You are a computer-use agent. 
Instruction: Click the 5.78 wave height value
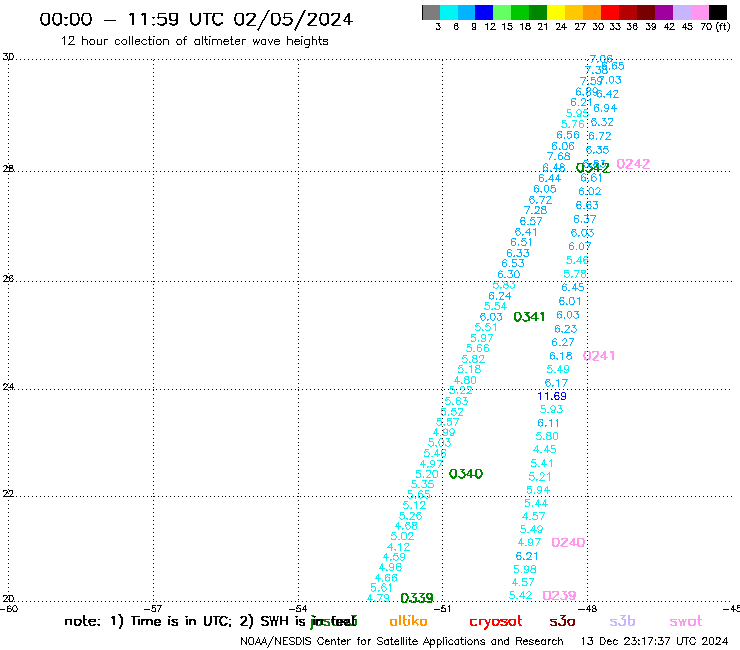(575, 274)
